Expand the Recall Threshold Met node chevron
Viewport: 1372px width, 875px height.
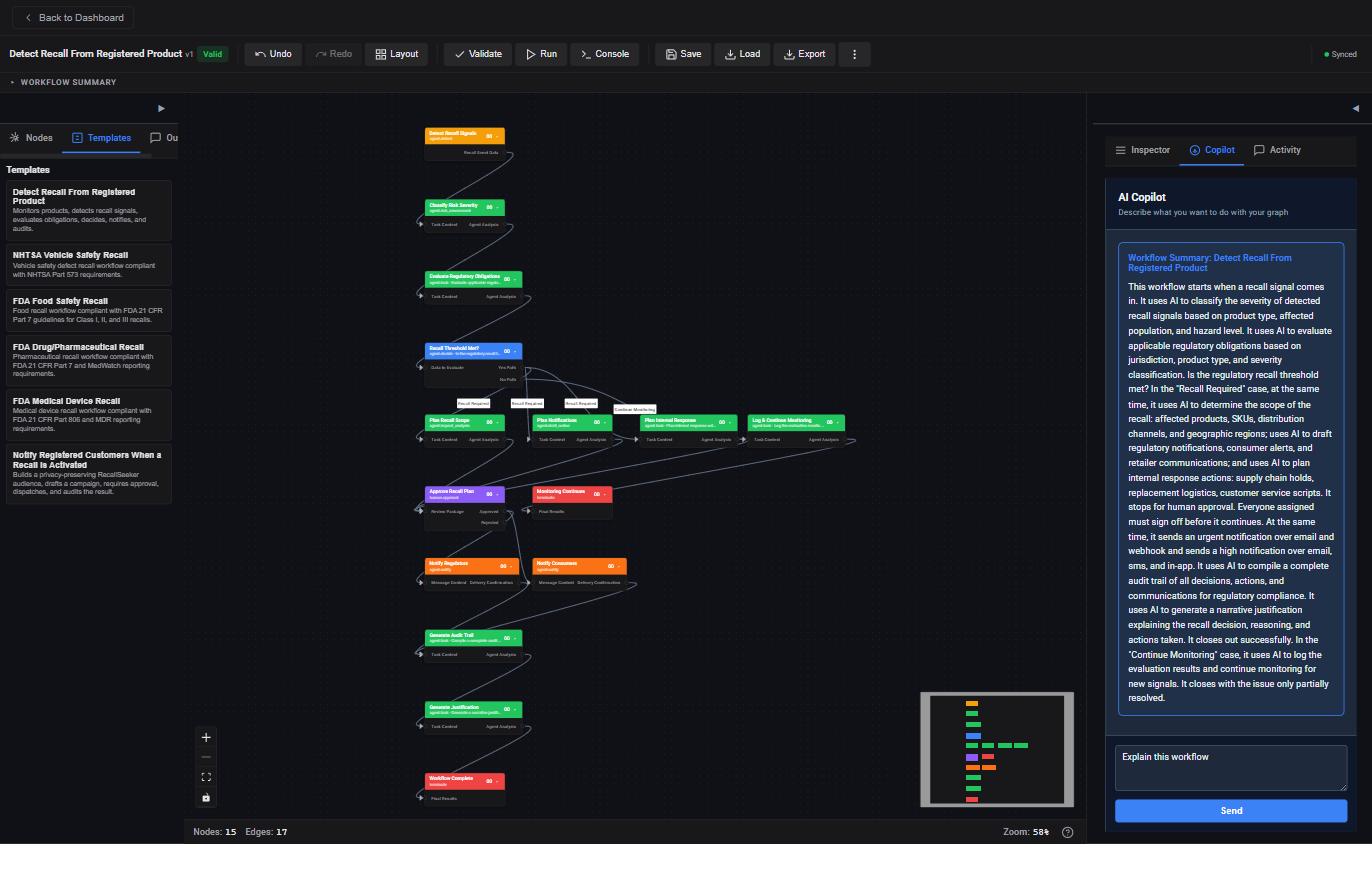[x=514, y=351]
